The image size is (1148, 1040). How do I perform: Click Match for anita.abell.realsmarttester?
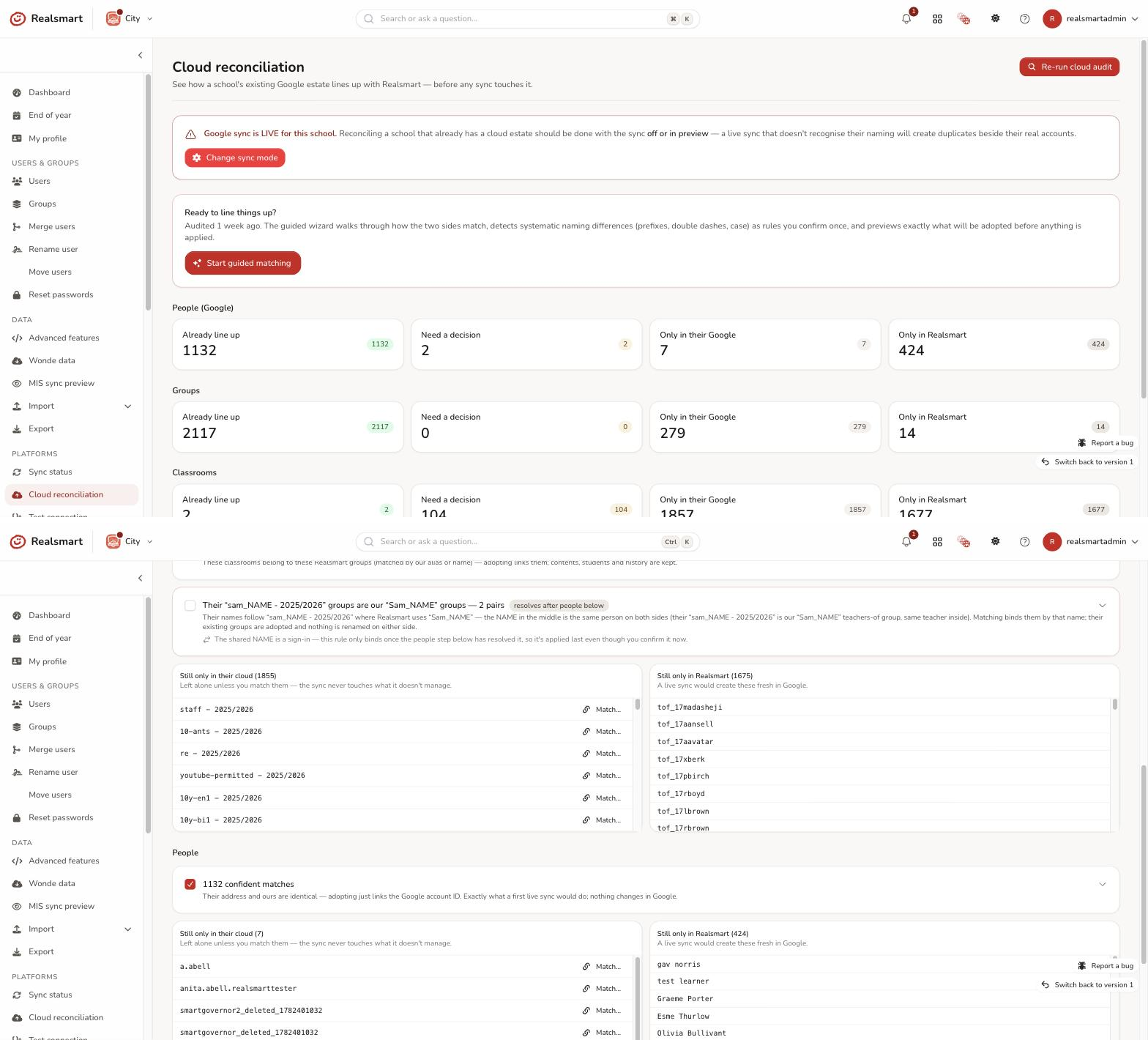[x=601, y=988]
